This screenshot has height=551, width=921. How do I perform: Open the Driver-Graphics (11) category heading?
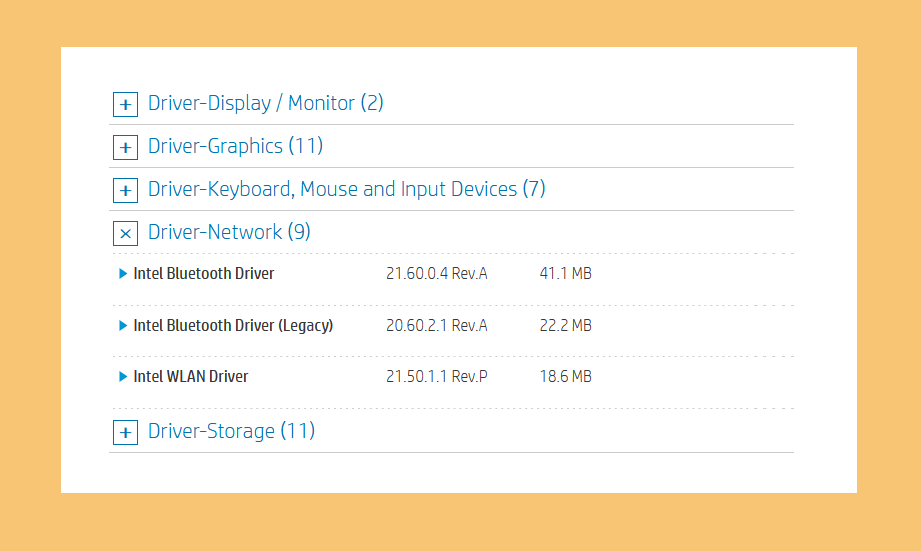(x=236, y=146)
